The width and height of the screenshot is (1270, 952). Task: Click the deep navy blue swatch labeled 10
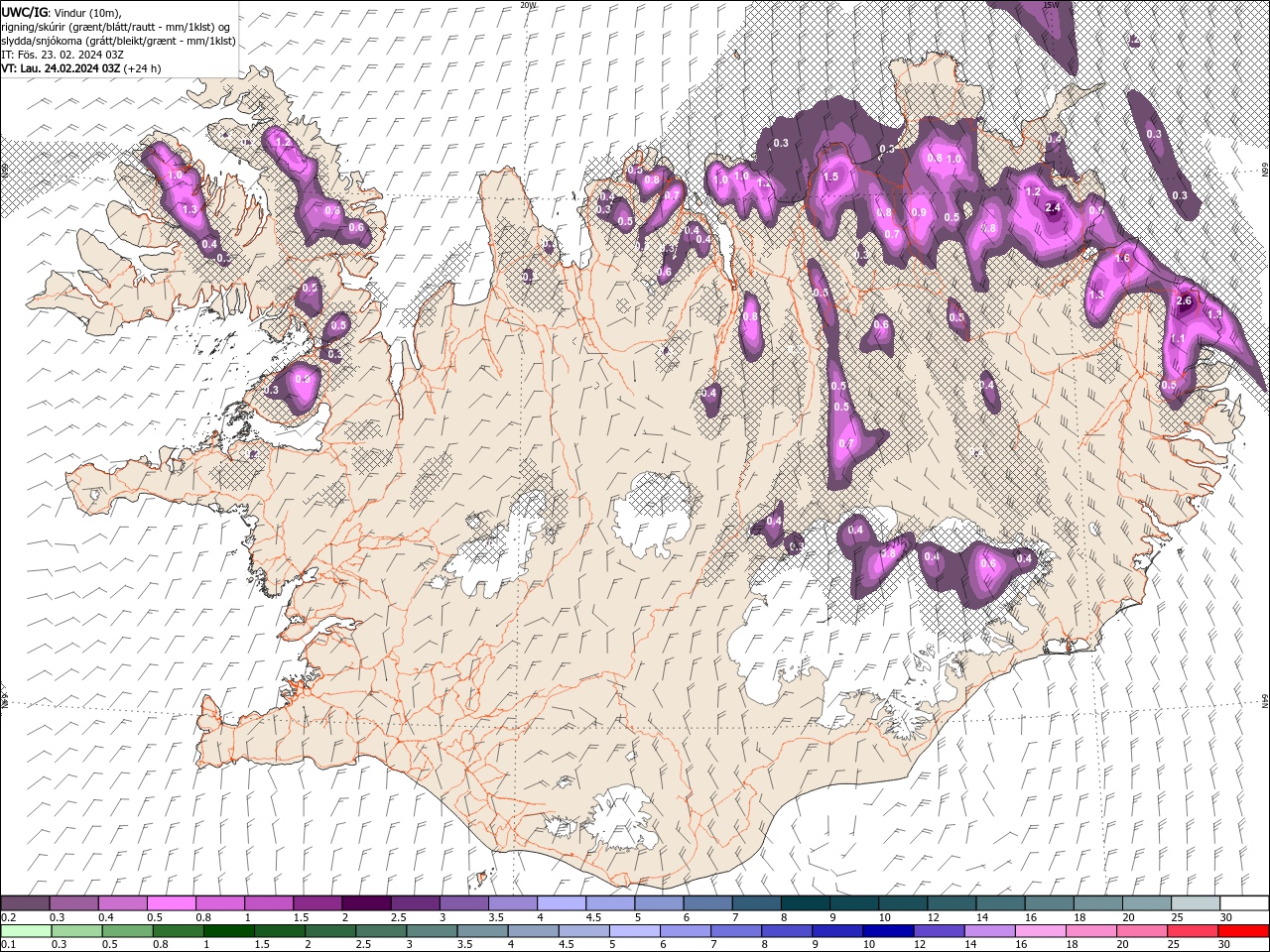pyautogui.click(x=887, y=931)
